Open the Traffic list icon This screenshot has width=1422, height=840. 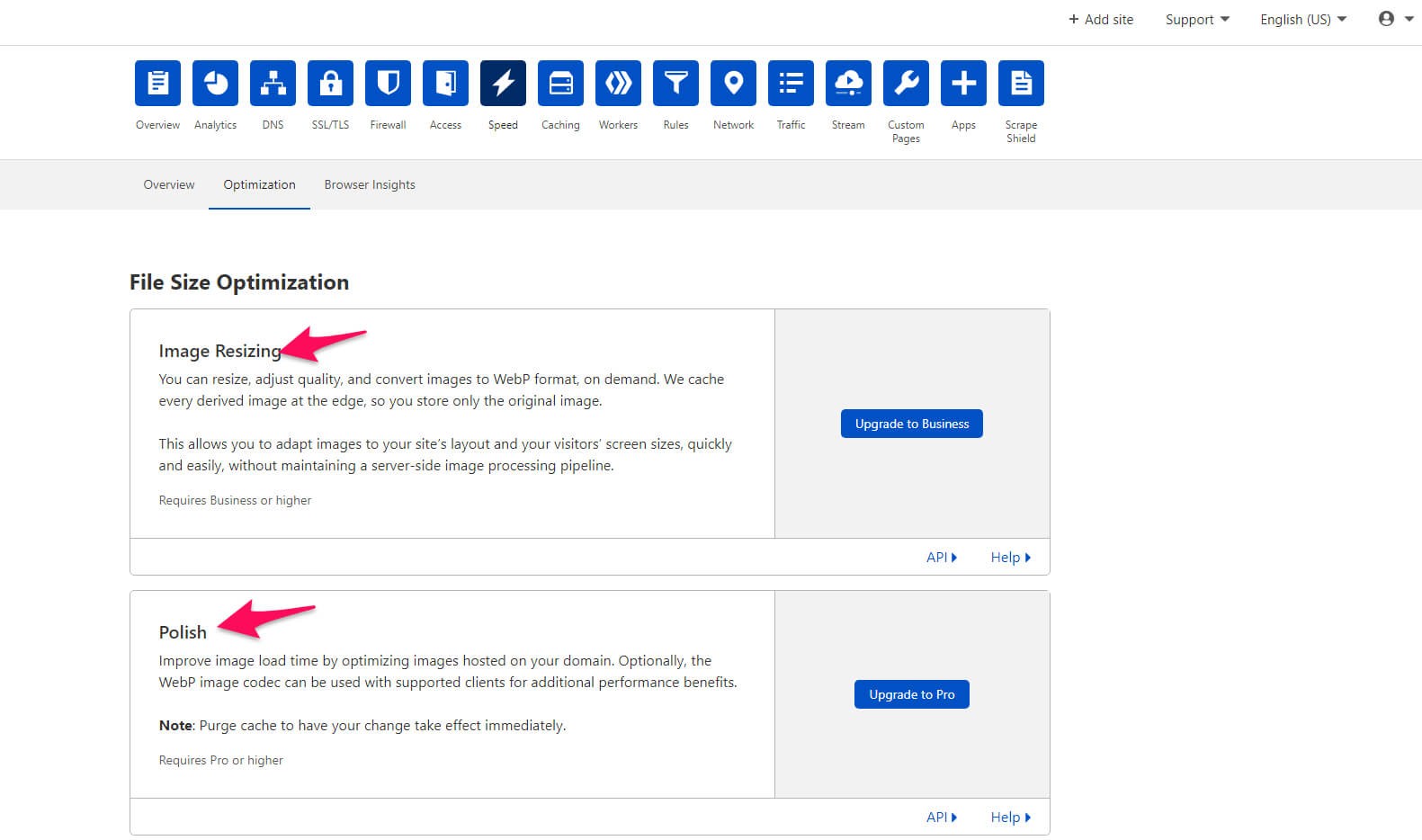coord(791,83)
